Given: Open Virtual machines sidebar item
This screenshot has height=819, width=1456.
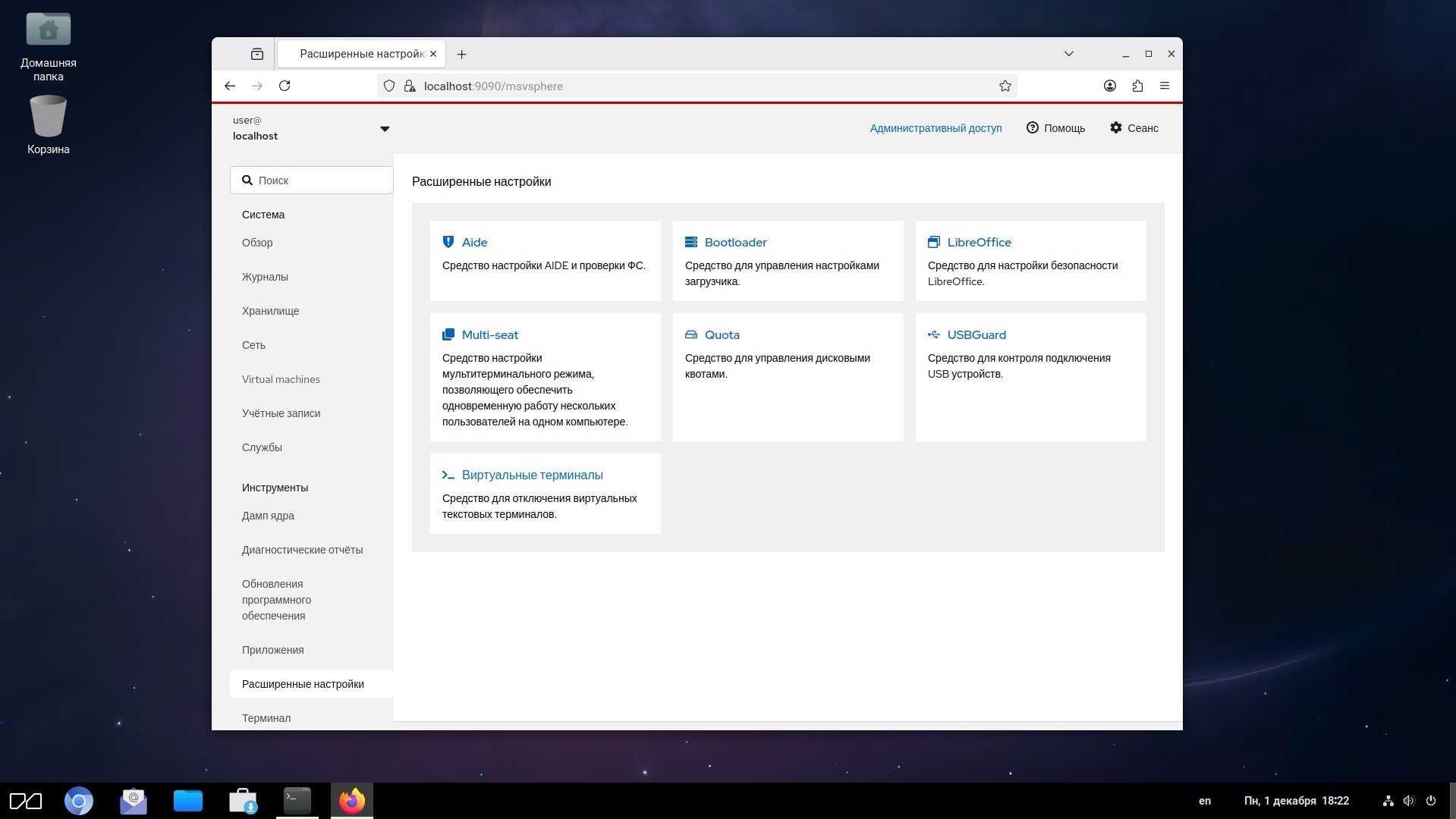Looking at the screenshot, I should (281, 379).
